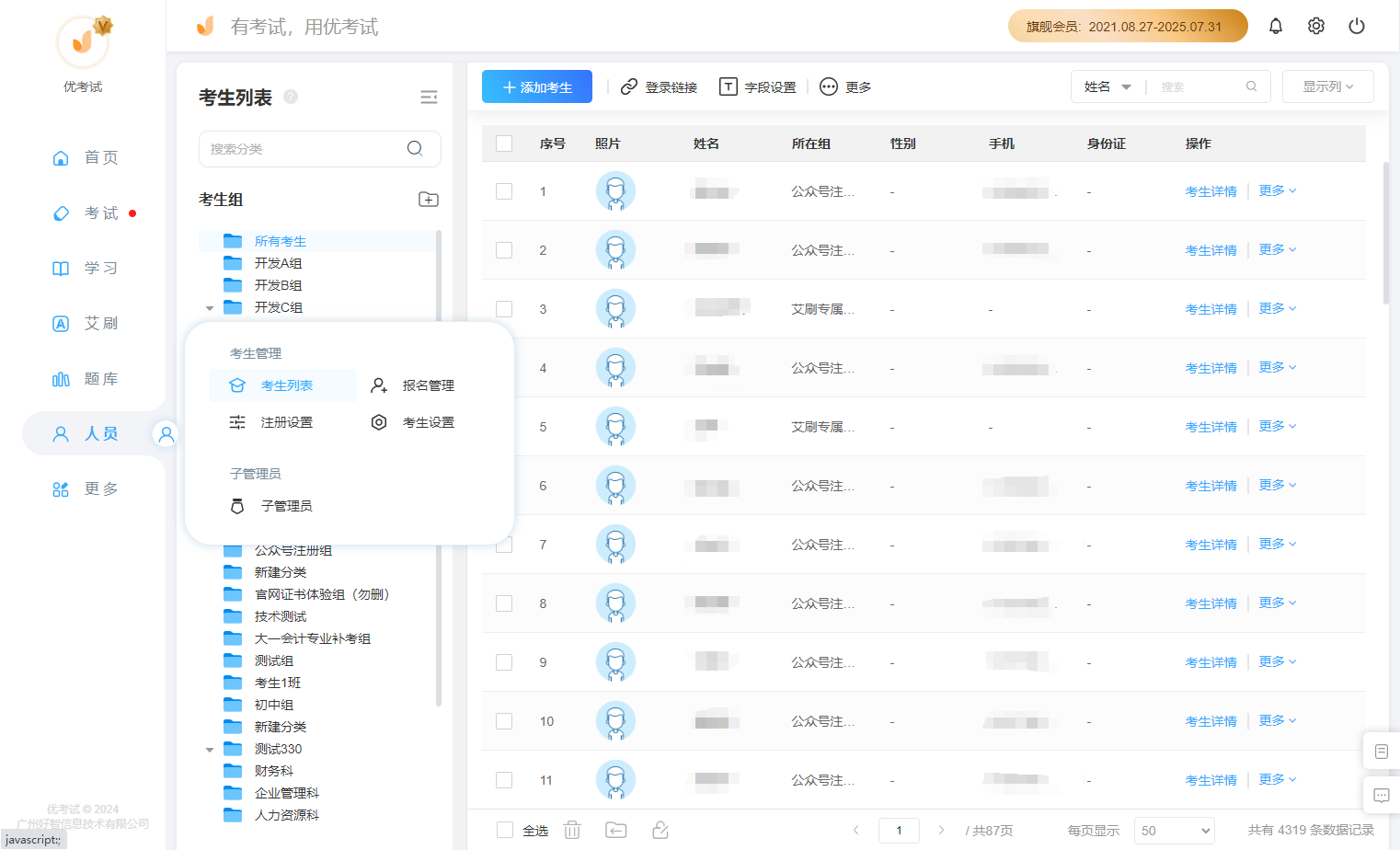Screen dimensions: 1400x850
Task: Click the 更多 ellipsis toolbar icon
Action: point(829,86)
